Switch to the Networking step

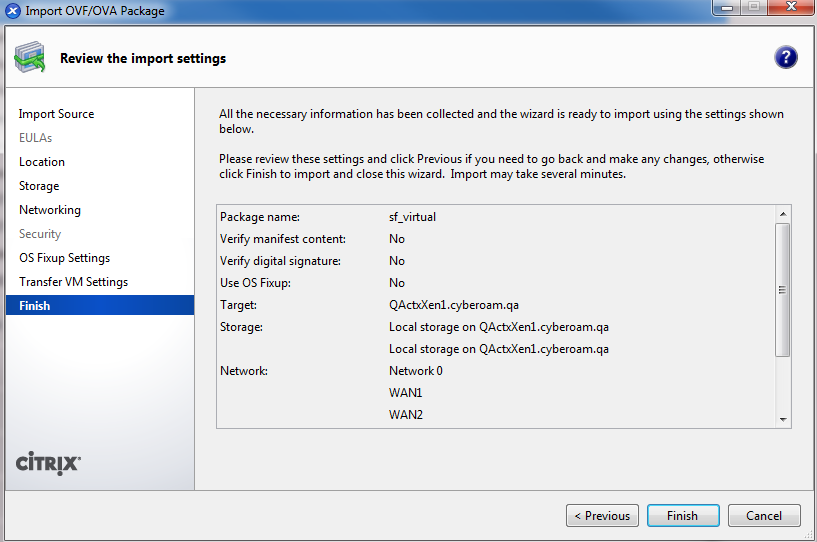[50, 210]
